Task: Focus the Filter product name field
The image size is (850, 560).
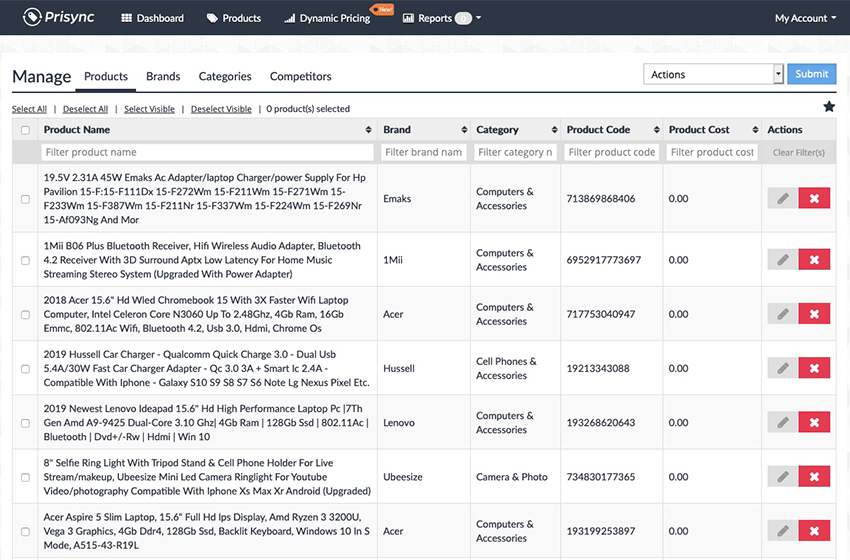Action: (208, 152)
